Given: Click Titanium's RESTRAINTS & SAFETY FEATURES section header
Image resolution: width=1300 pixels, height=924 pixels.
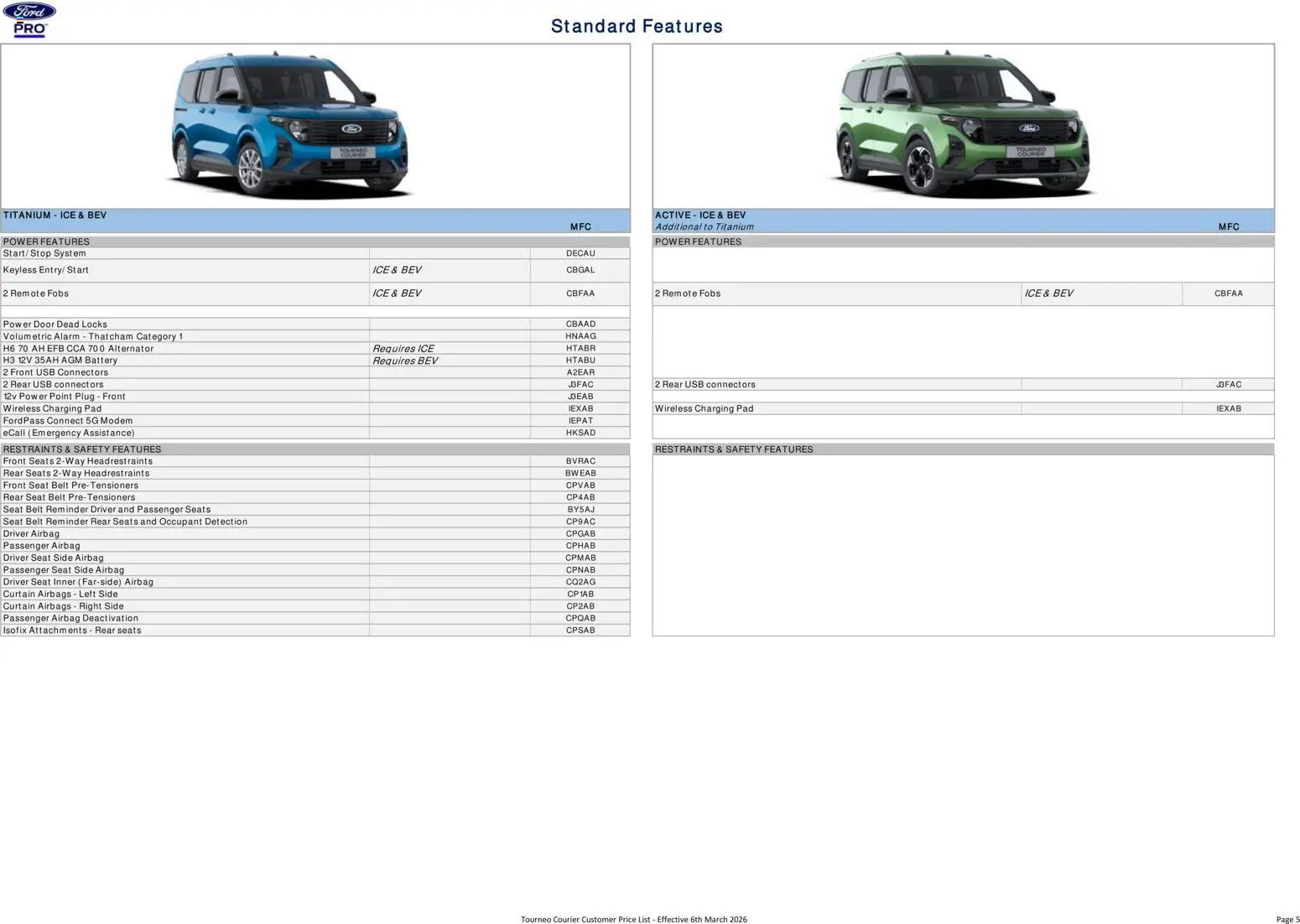Looking at the screenshot, I should click(82, 449).
